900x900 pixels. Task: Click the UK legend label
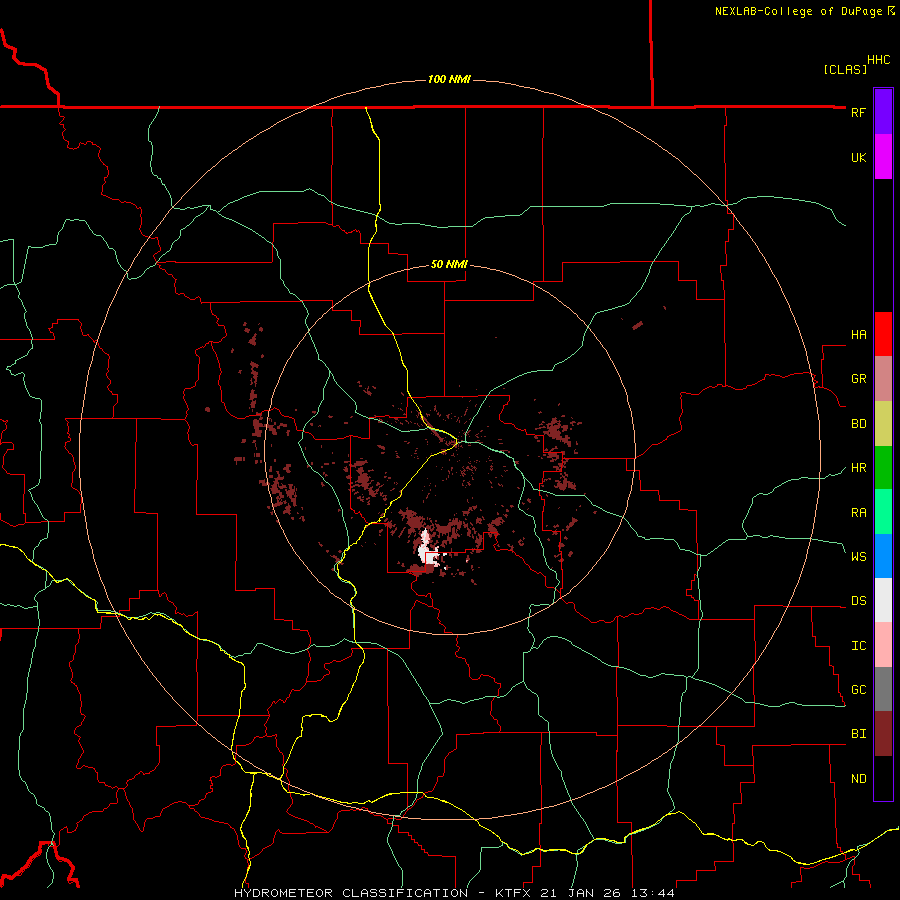[x=858, y=157]
